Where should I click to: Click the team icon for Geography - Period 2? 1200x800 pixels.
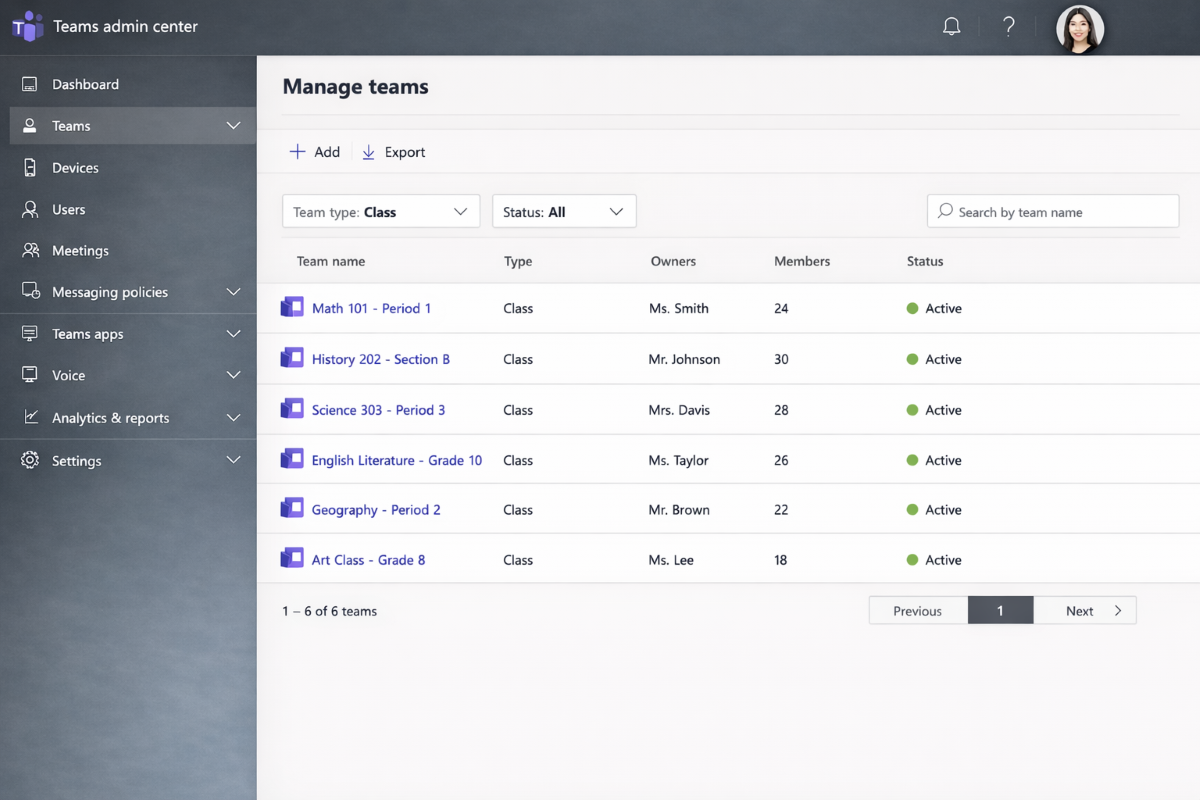tap(292, 508)
